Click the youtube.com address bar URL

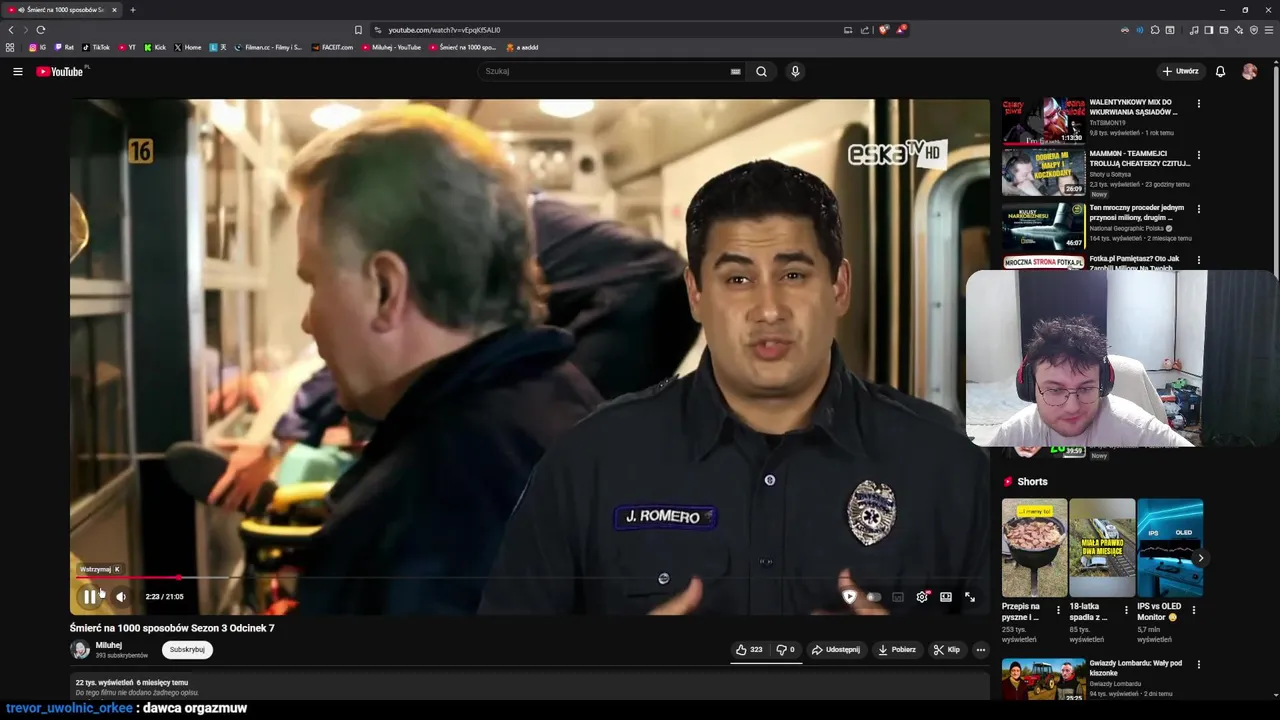click(444, 30)
